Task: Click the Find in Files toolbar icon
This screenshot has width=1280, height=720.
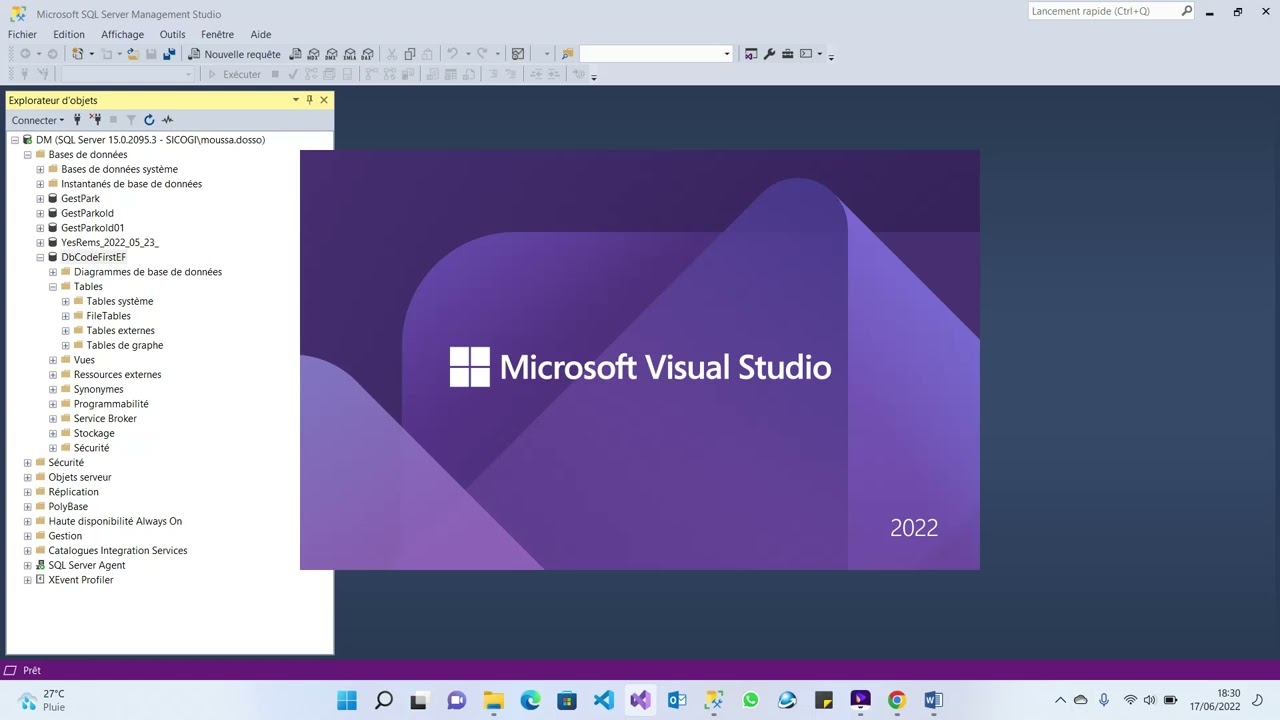Action: [x=567, y=54]
